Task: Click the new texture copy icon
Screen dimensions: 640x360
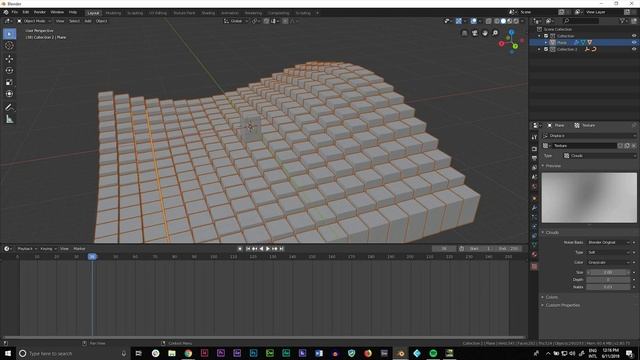Action: pyautogui.click(x=627, y=146)
